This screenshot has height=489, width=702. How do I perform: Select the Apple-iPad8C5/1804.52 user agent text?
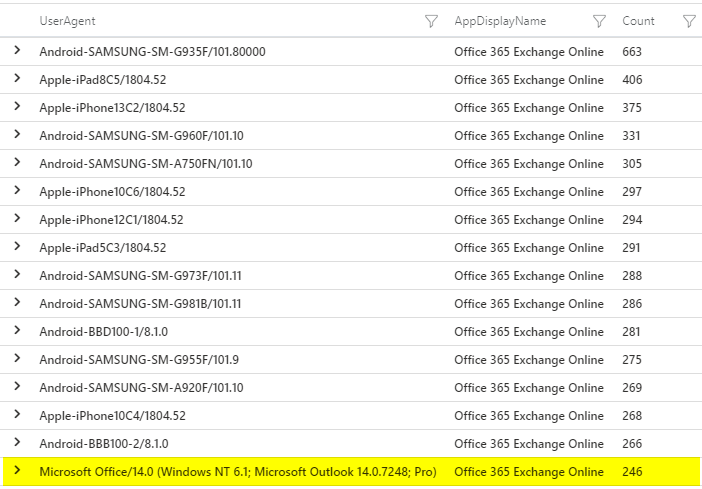(x=103, y=80)
